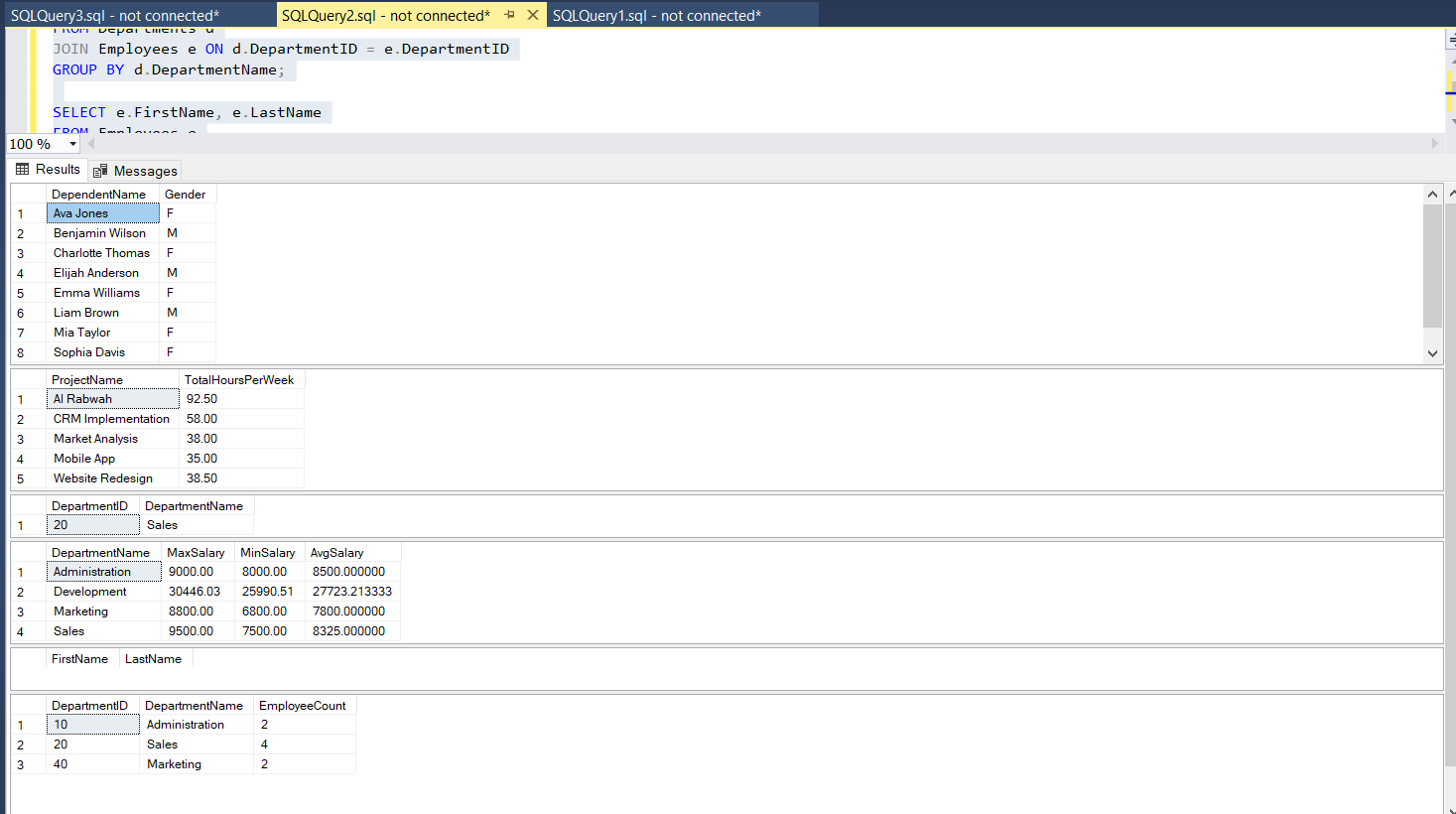Click the EmployeeCount column header
The image size is (1456, 814).
(303, 706)
